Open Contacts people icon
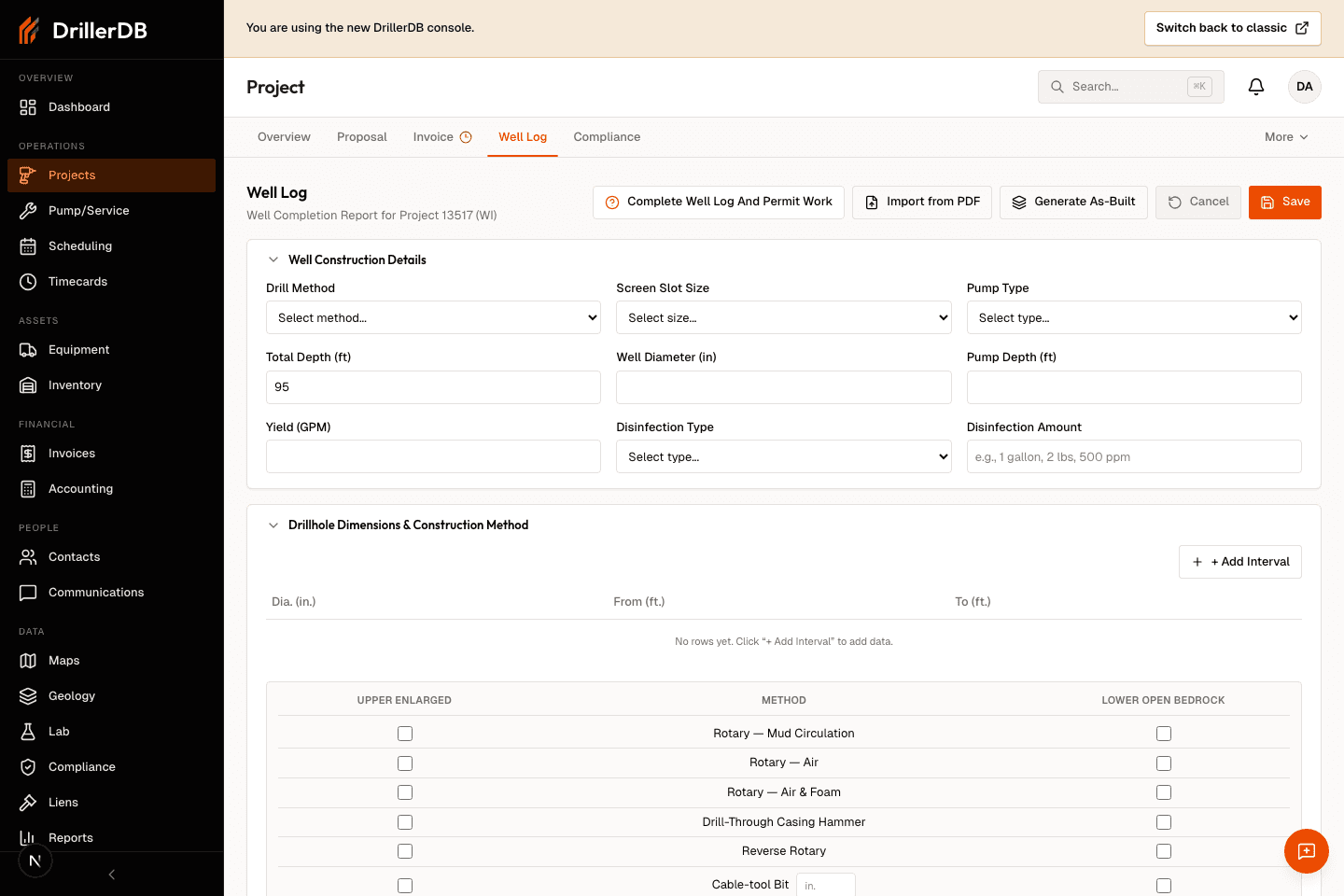Image resolution: width=1344 pixels, height=896 pixels. pyautogui.click(x=28, y=557)
